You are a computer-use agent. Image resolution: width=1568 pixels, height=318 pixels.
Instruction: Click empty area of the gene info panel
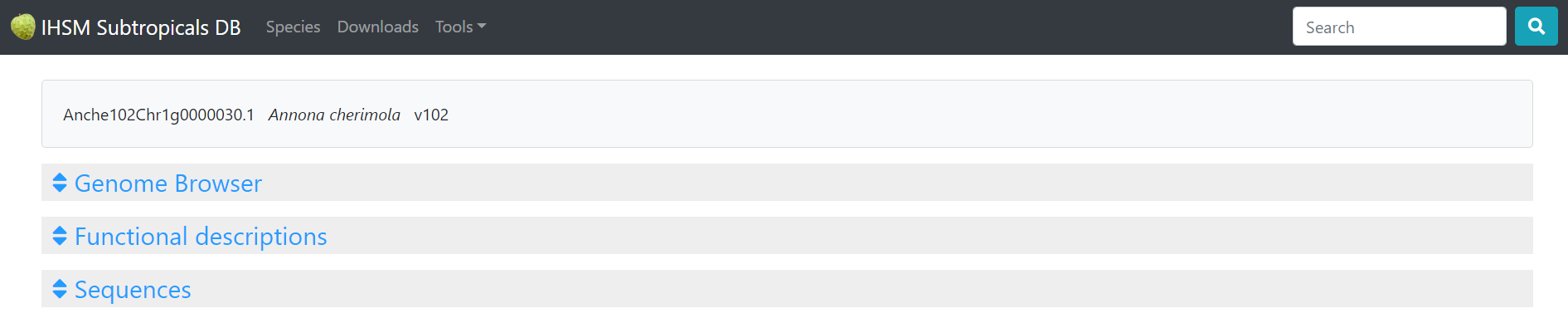point(995,114)
